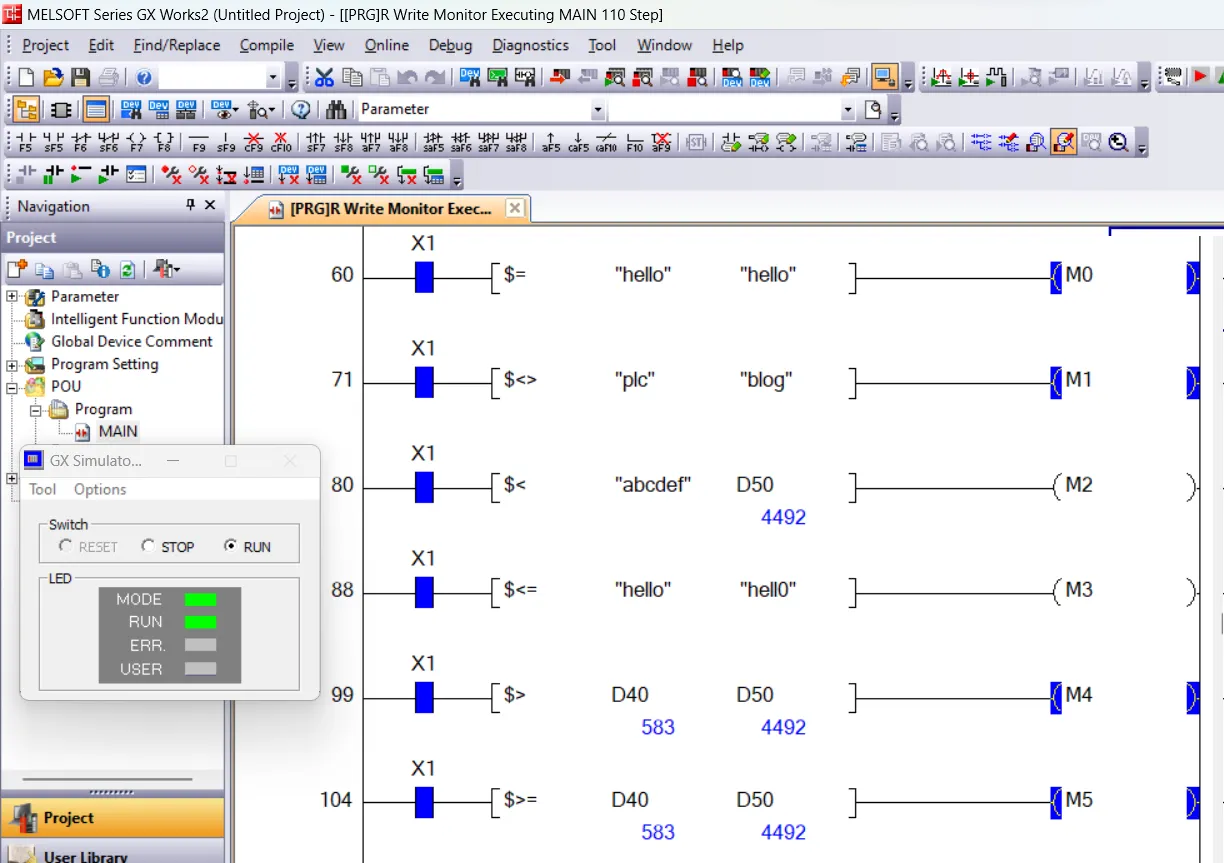This screenshot has height=863, width=1224.
Task: Toggle the highlighted monitor write mode icon
Action: pyautogui.click(x=1064, y=142)
